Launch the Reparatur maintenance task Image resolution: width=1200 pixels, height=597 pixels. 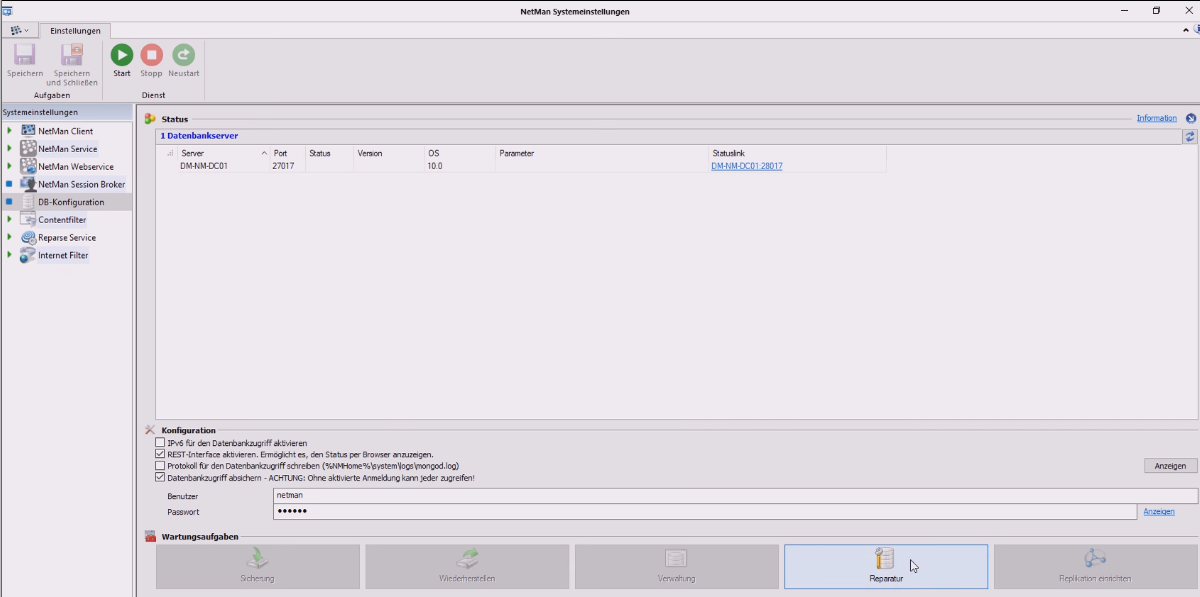pyautogui.click(x=885, y=566)
